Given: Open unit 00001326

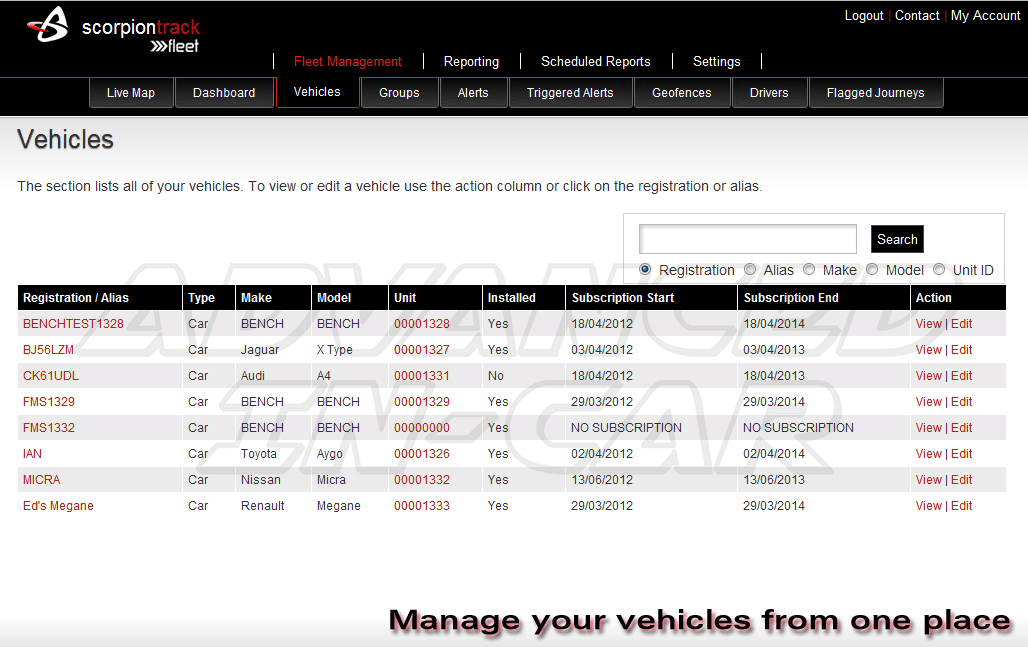Looking at the screenshot, I should pyautogui.click(x=422, y=454).
